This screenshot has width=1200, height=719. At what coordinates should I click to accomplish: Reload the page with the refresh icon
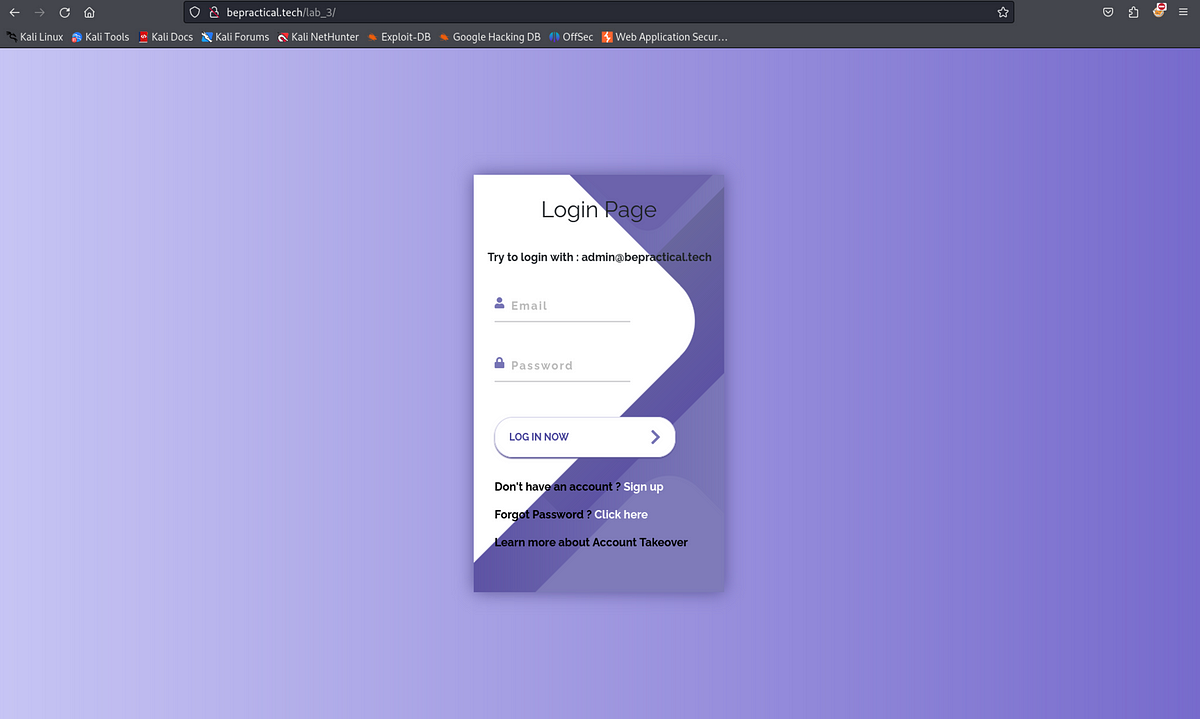pyautogui.click(x=65, y=12)
